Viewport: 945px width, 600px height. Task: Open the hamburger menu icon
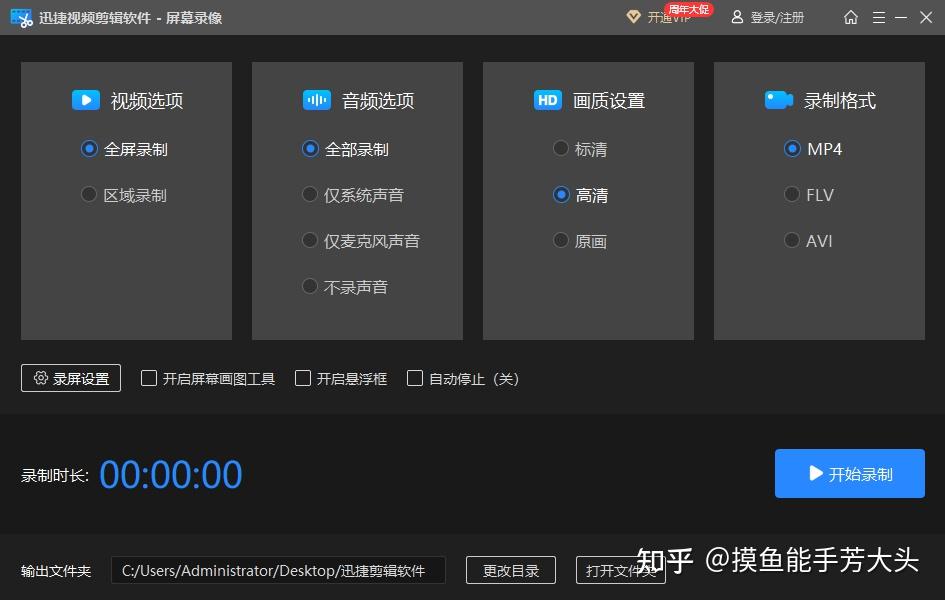tap(879, 17)
